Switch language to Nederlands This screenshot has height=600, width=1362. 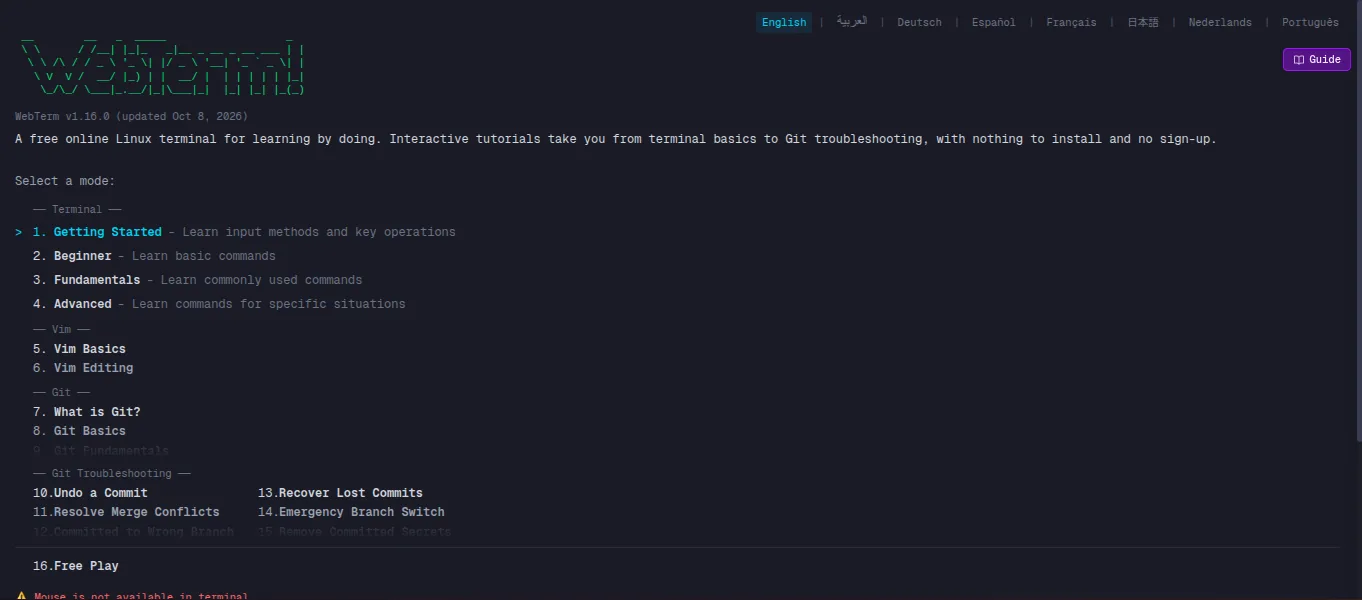click(x=1220, y=22)
